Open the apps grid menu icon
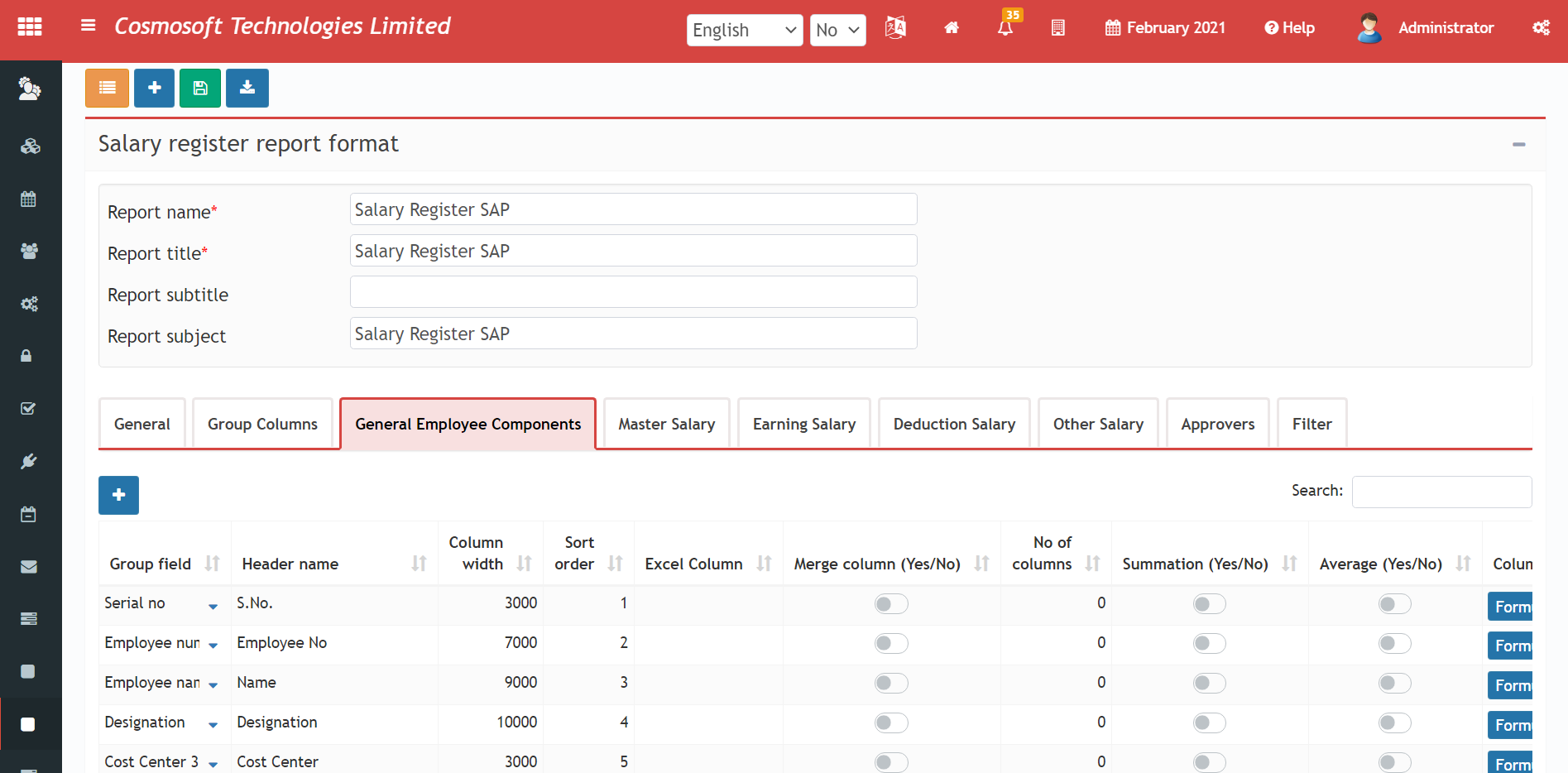Image resolution: width=1568 pixels, height=773 pixels. click(30, 27)
